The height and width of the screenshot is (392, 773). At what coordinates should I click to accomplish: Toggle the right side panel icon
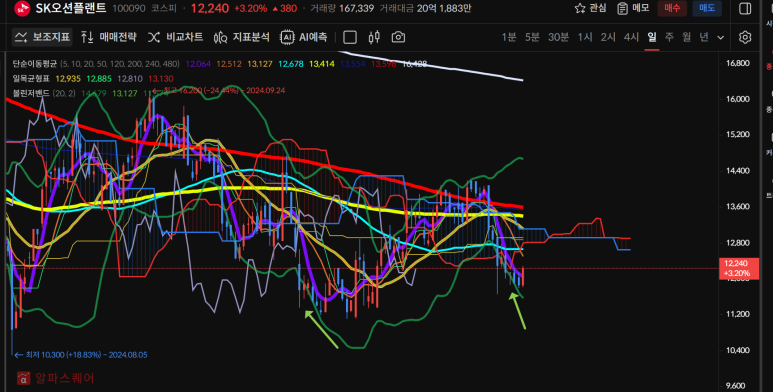745,8
